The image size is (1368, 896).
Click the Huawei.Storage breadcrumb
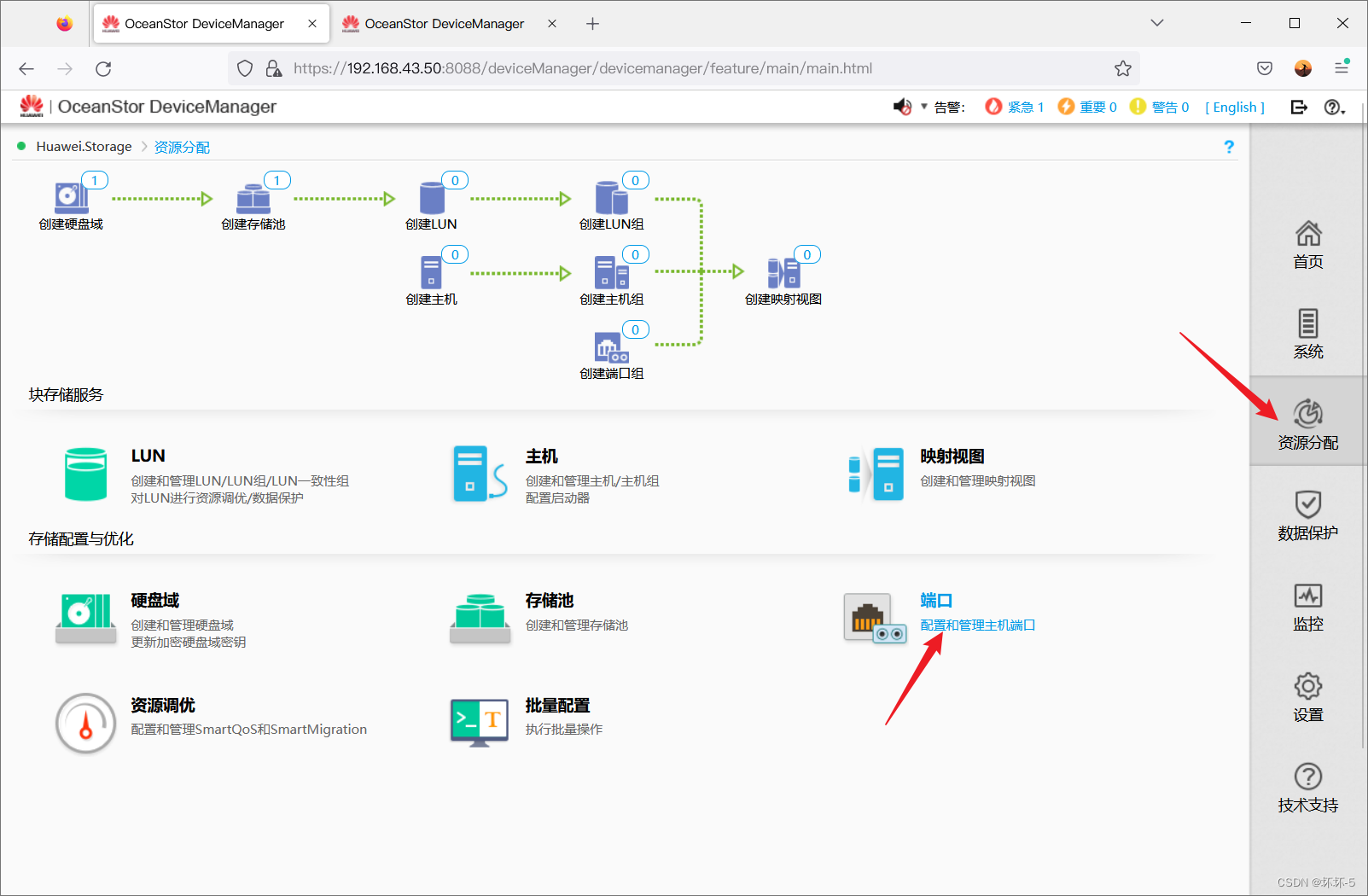(84, 147)
